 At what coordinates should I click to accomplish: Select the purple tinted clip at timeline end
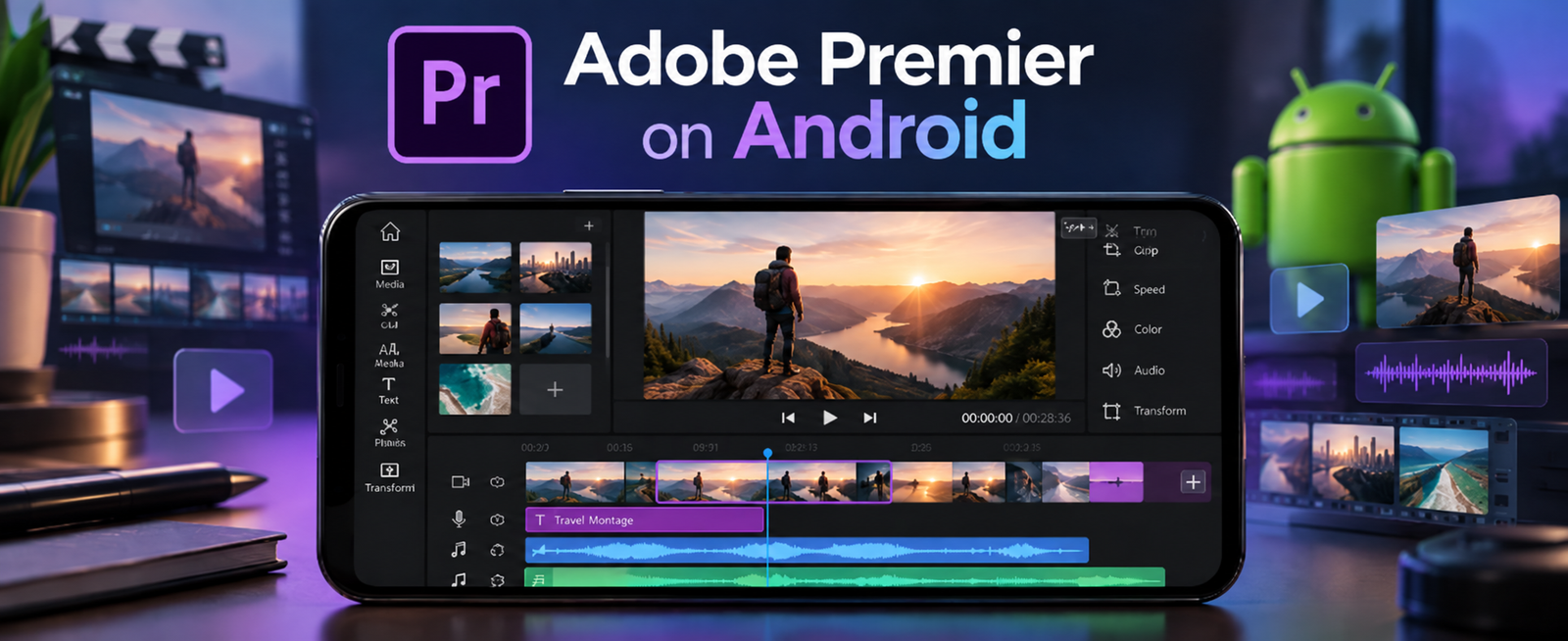[1116, 482]
